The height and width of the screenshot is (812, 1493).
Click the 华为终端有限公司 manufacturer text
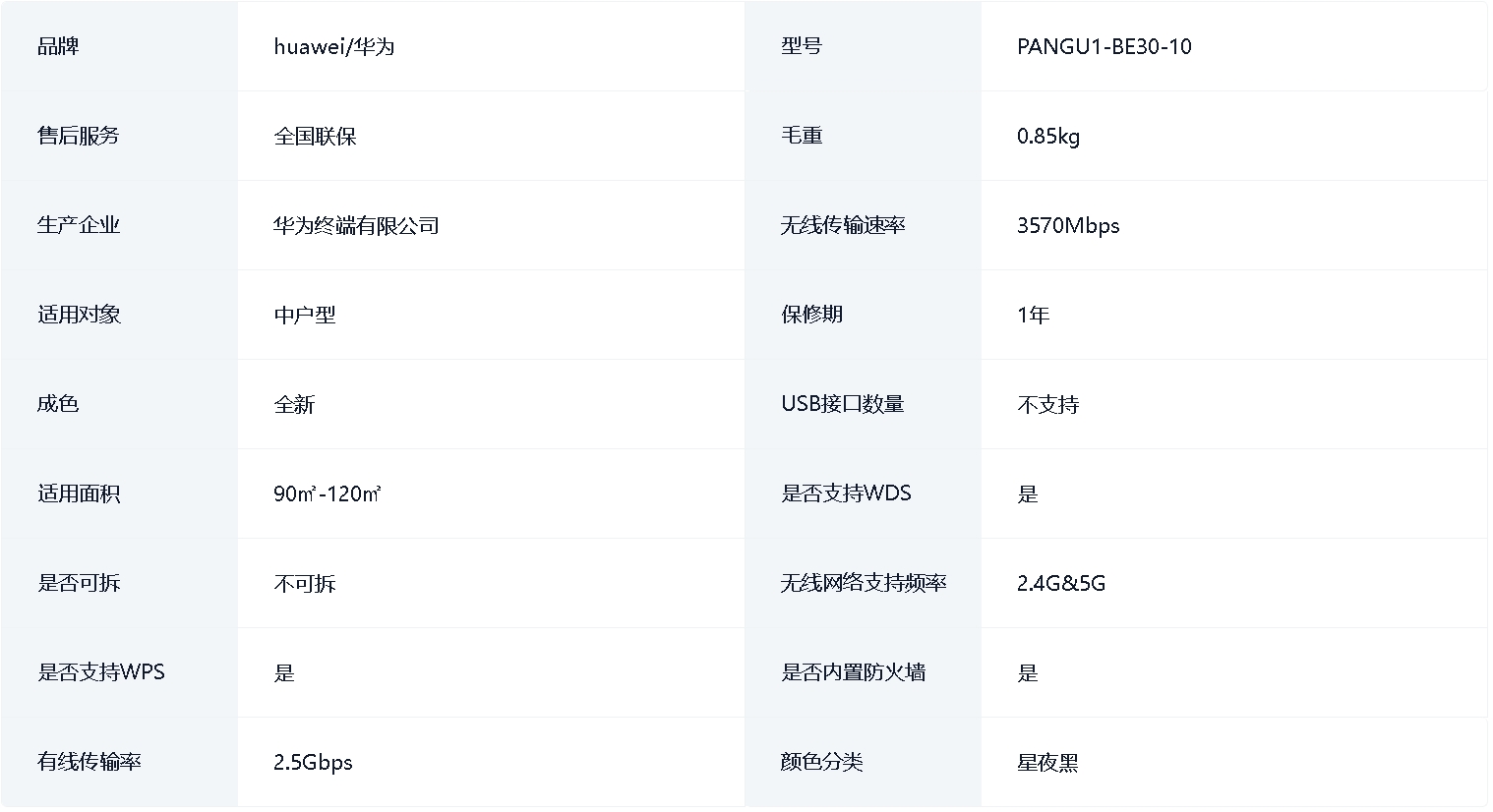(x=356, y=226)
